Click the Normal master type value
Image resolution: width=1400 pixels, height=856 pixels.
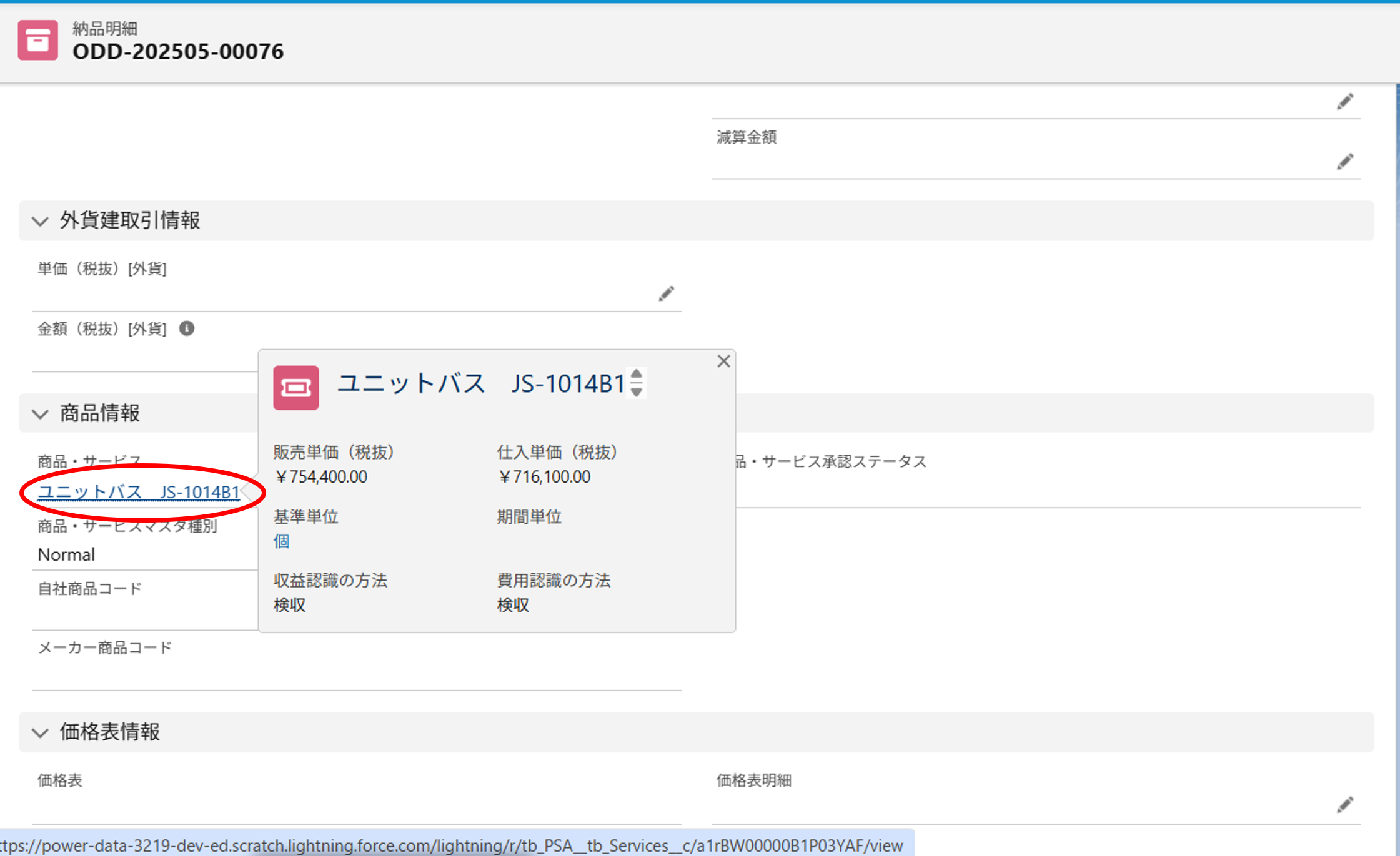click(66, 554)
